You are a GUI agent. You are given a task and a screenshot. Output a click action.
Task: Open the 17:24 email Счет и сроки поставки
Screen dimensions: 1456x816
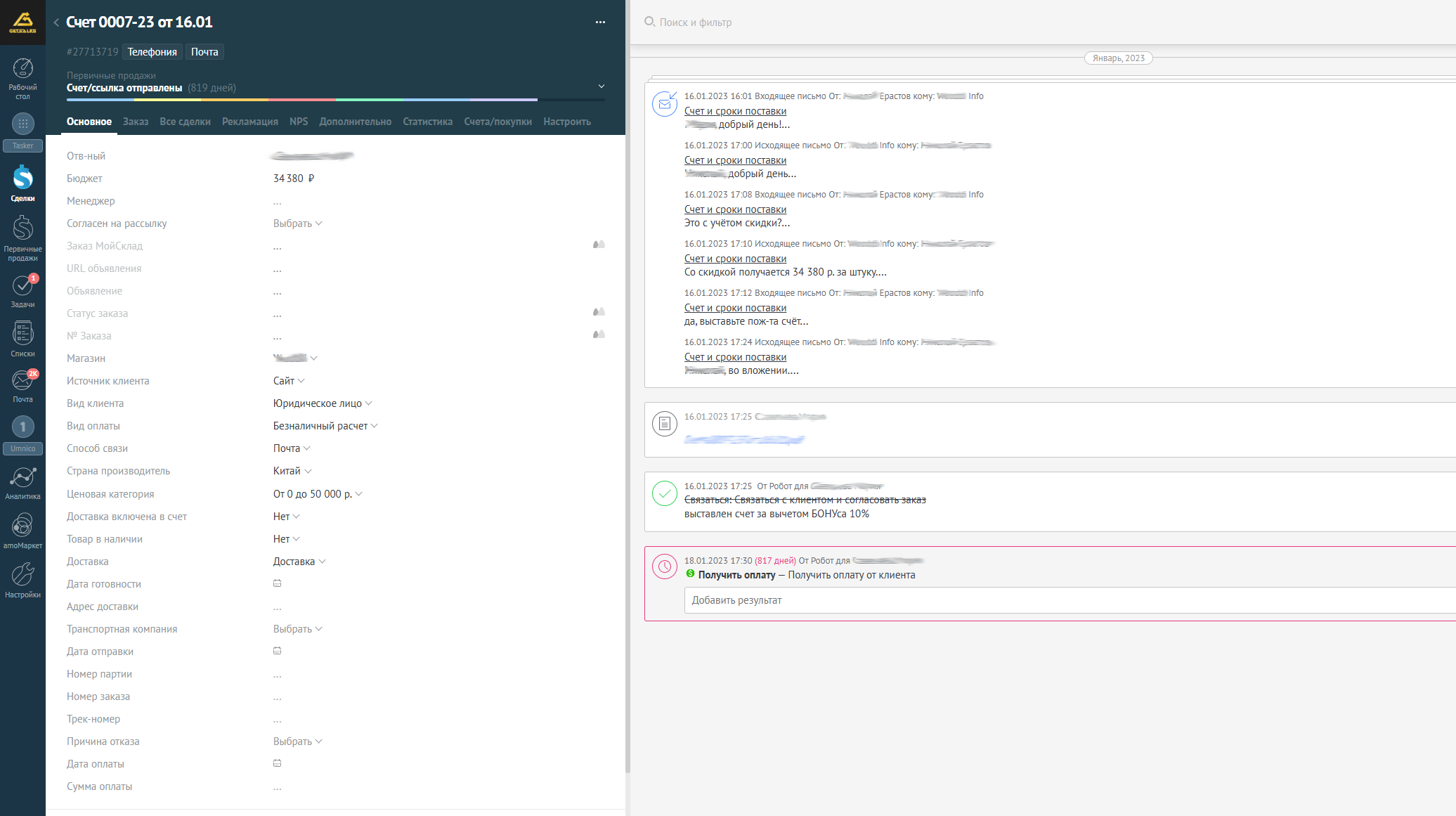(x=735, y=357)
